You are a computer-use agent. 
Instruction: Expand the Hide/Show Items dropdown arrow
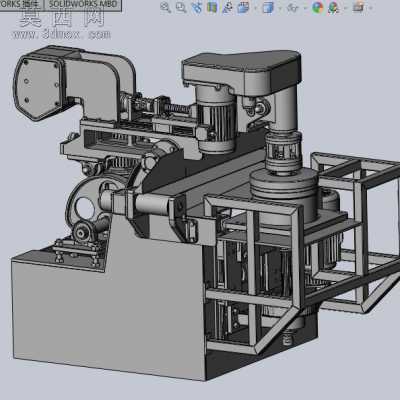coord(304,8)
